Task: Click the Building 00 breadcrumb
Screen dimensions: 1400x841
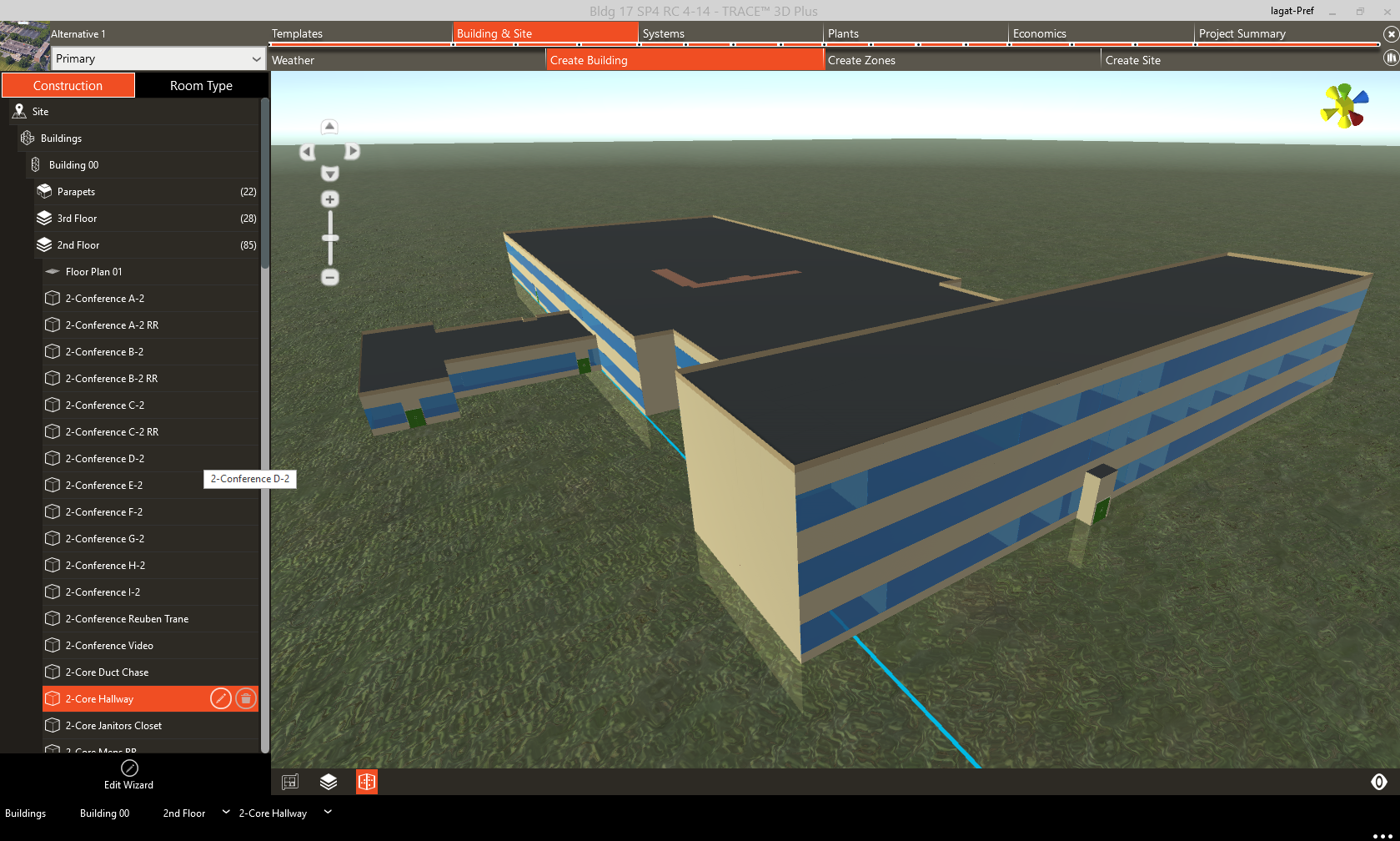Action: coord(104,813)
